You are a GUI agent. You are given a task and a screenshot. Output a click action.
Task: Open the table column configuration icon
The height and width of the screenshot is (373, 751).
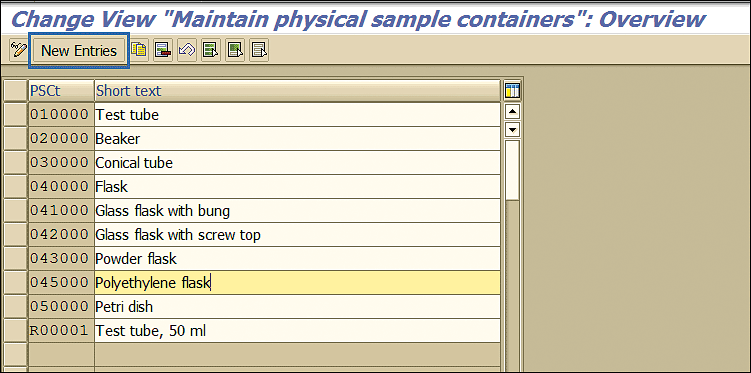coord(512,90)
